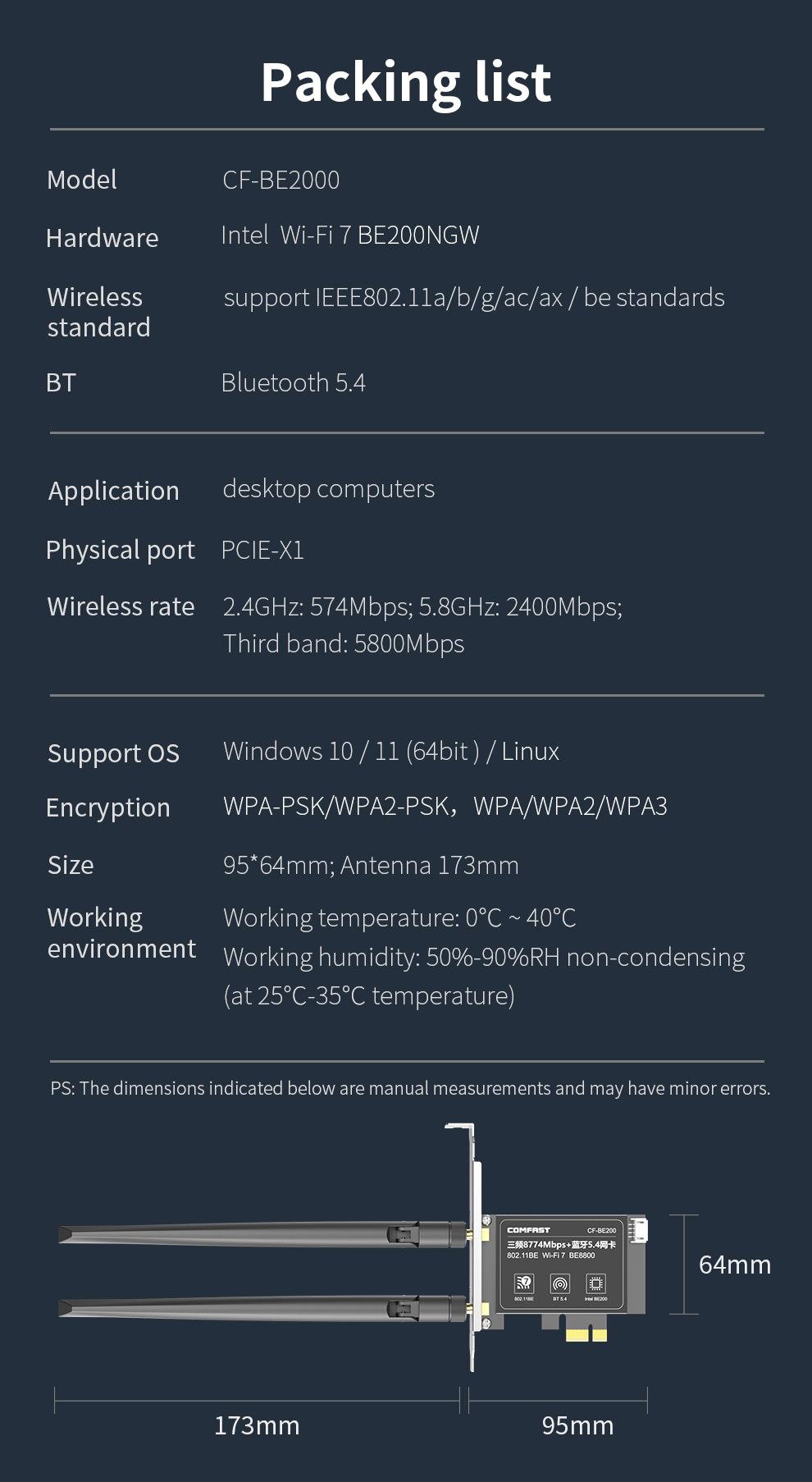
Task: Click the Windows 10 / 11 support text
Action: point(391,751)
